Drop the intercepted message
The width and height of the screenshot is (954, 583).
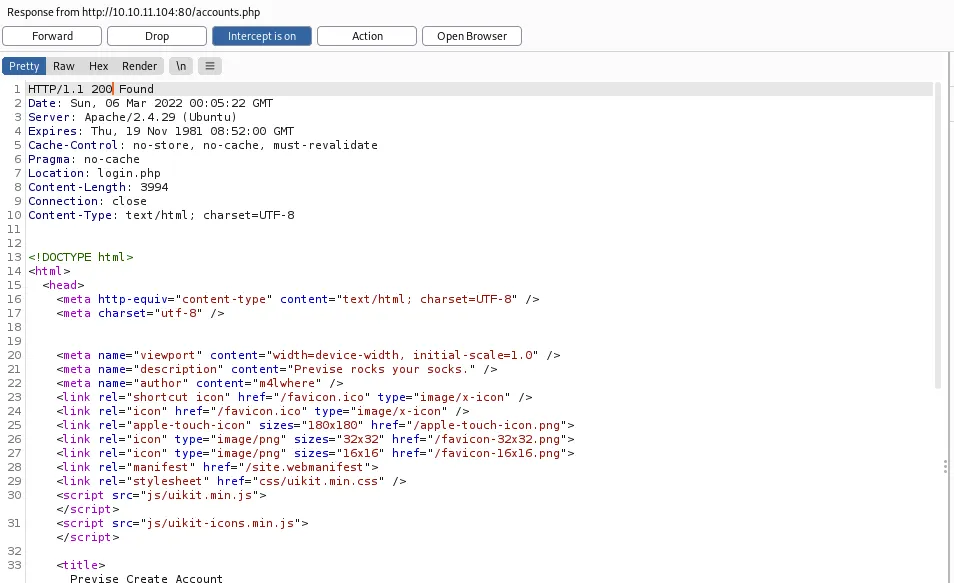156,35
